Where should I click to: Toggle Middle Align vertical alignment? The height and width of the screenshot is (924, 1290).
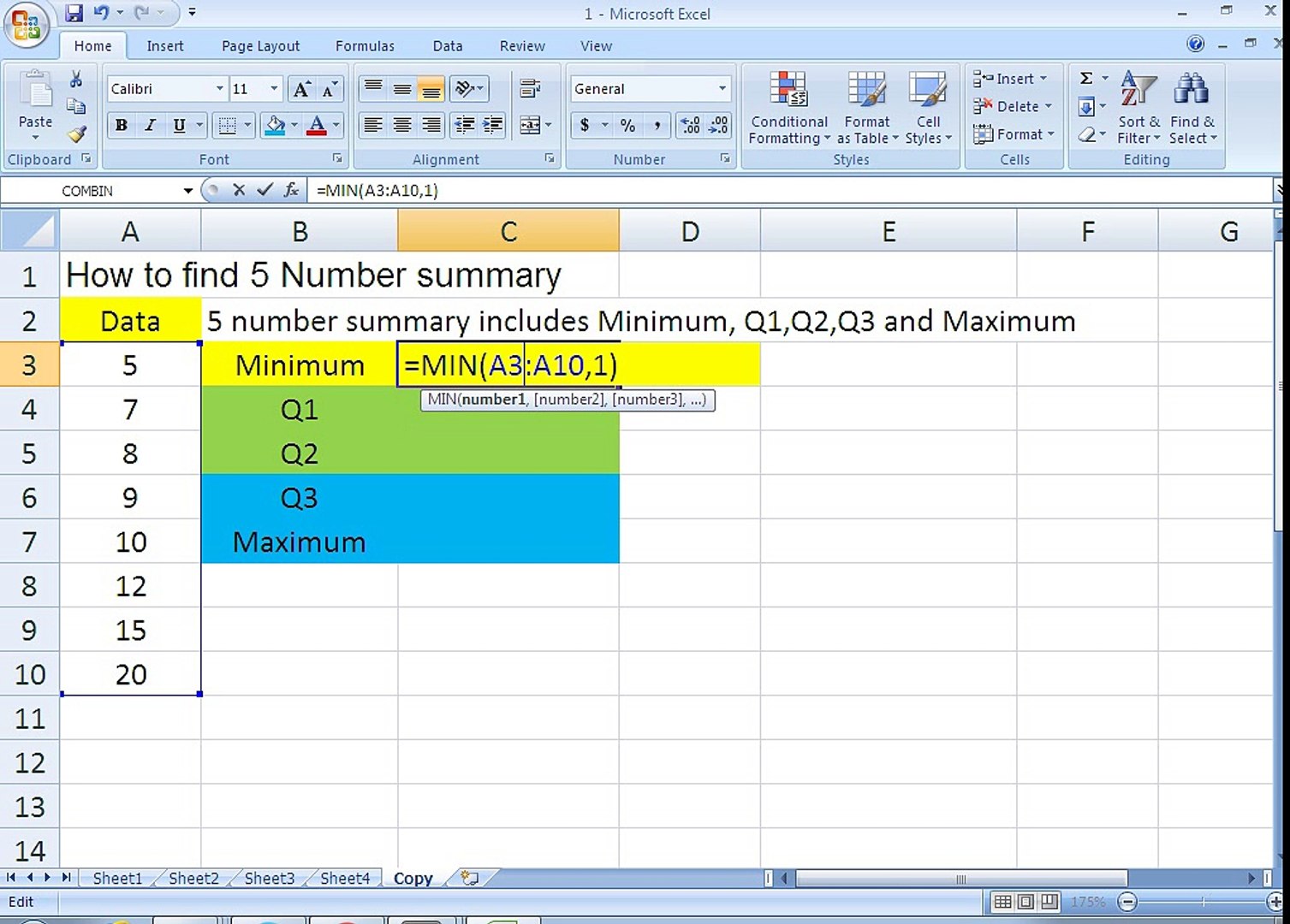tap(402, 88)
